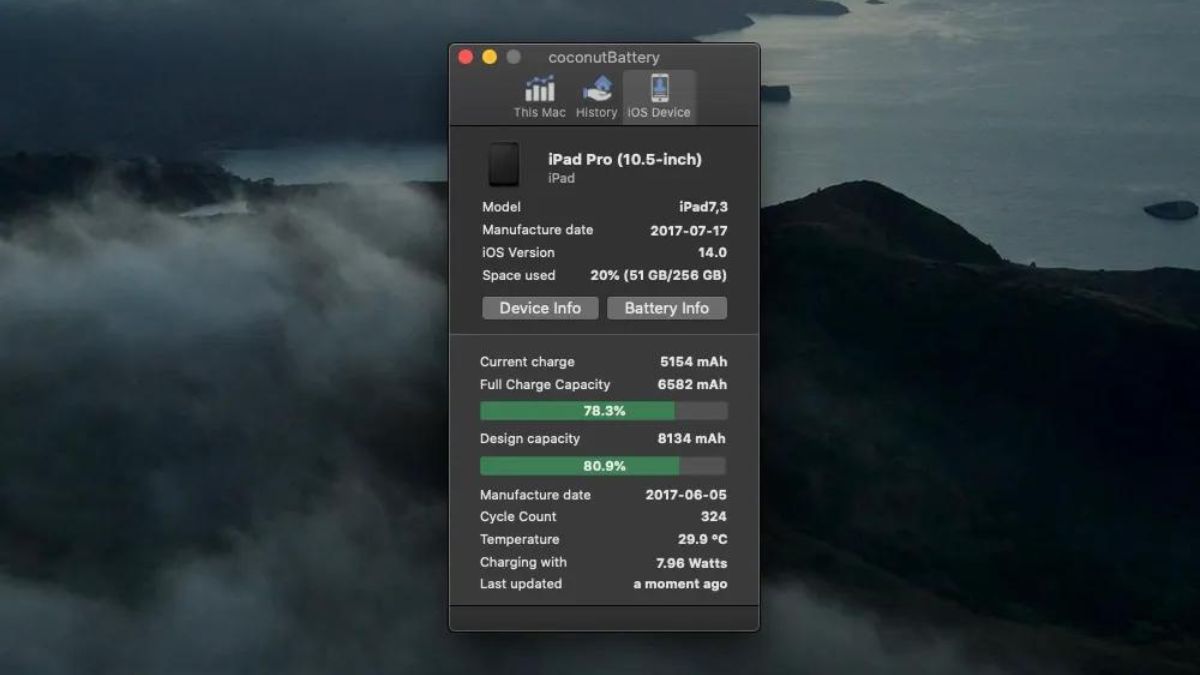1200x675 pixels.
Task: Click the iPad Pro device thumbnail
Action: [x=504, y=165]
